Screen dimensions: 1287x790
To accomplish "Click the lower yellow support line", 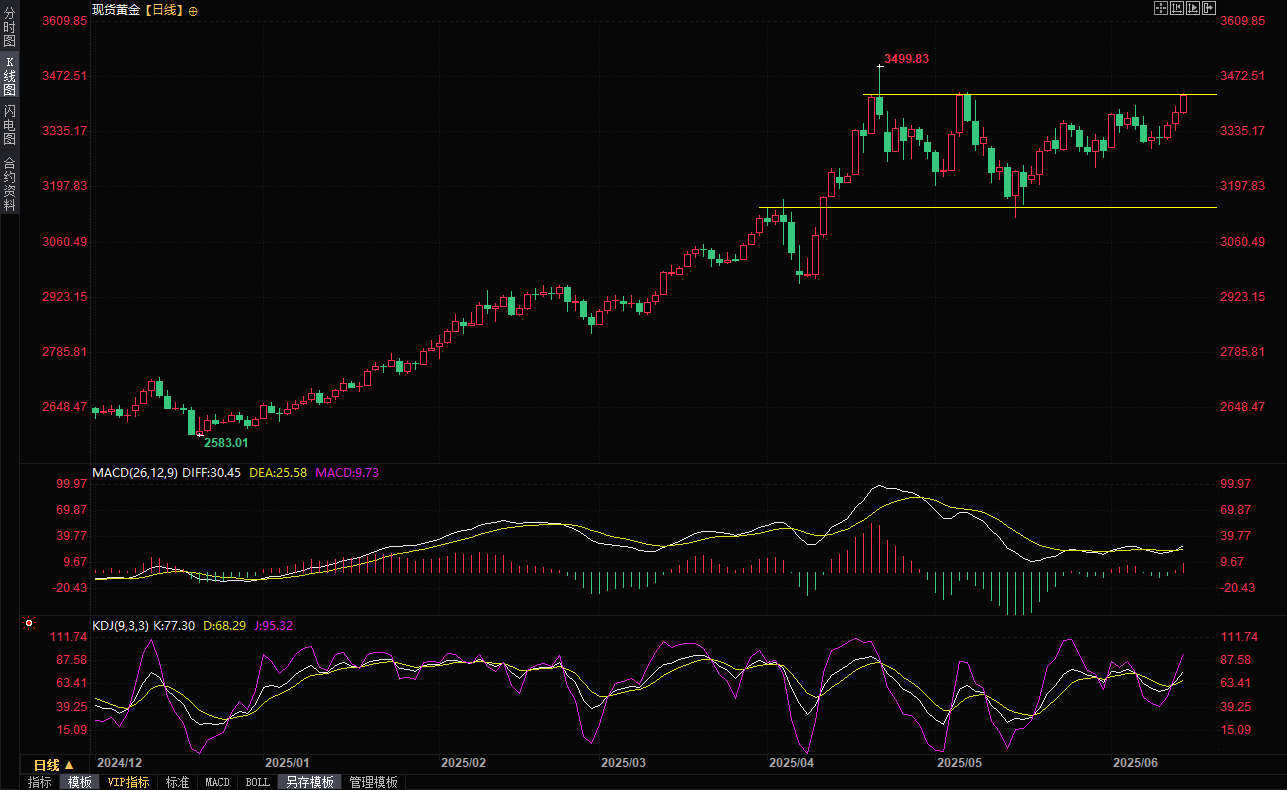I will (x=988, y=208).
